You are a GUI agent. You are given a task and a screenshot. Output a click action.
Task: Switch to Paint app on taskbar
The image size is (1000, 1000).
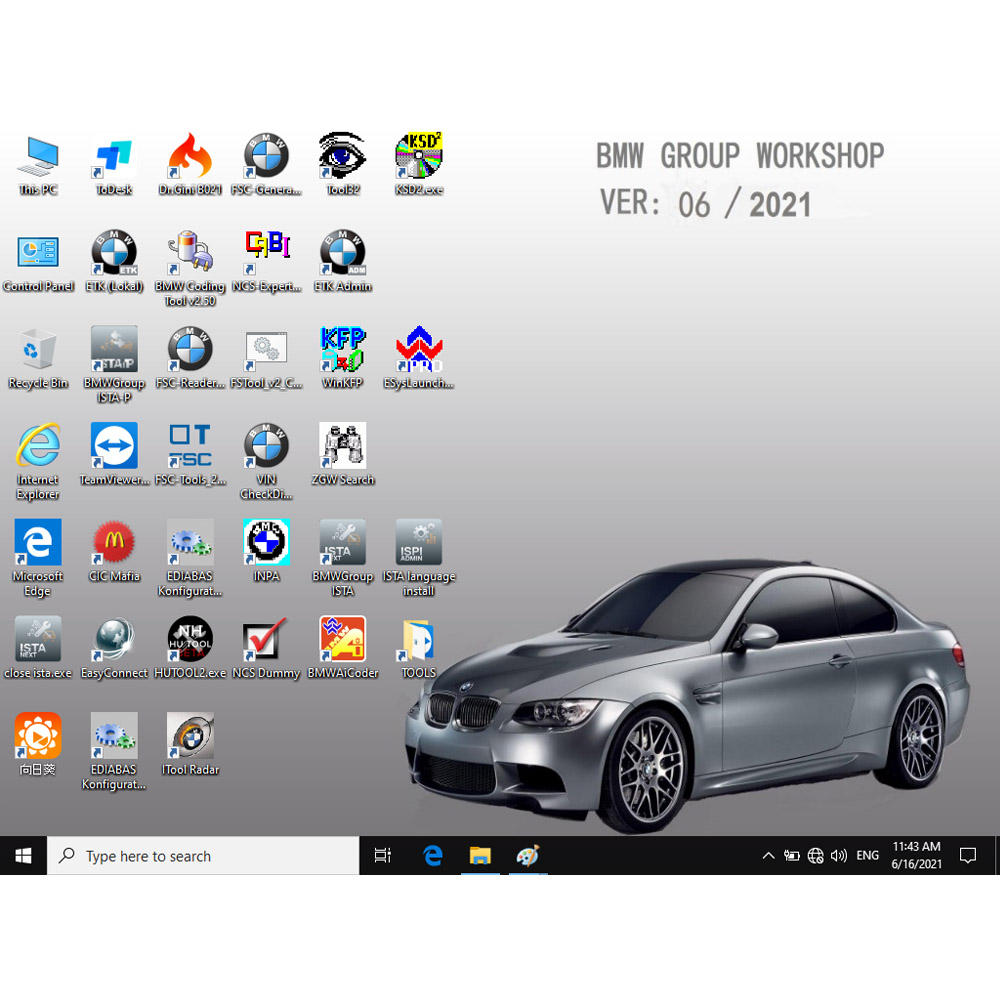coord(528,856)
